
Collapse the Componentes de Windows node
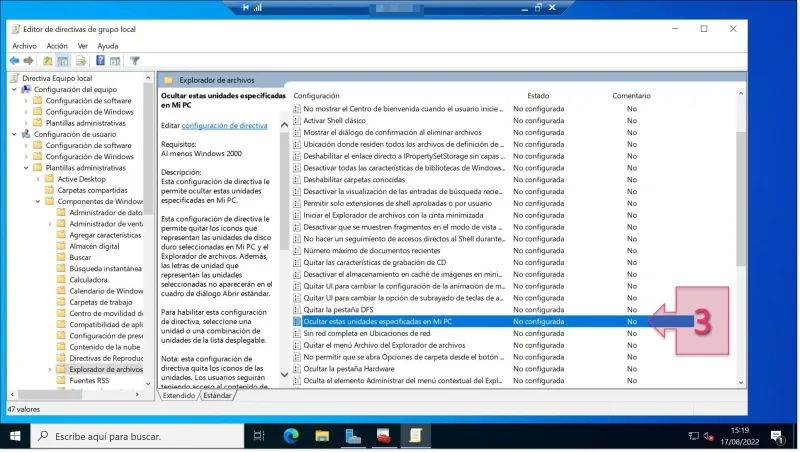38,202
